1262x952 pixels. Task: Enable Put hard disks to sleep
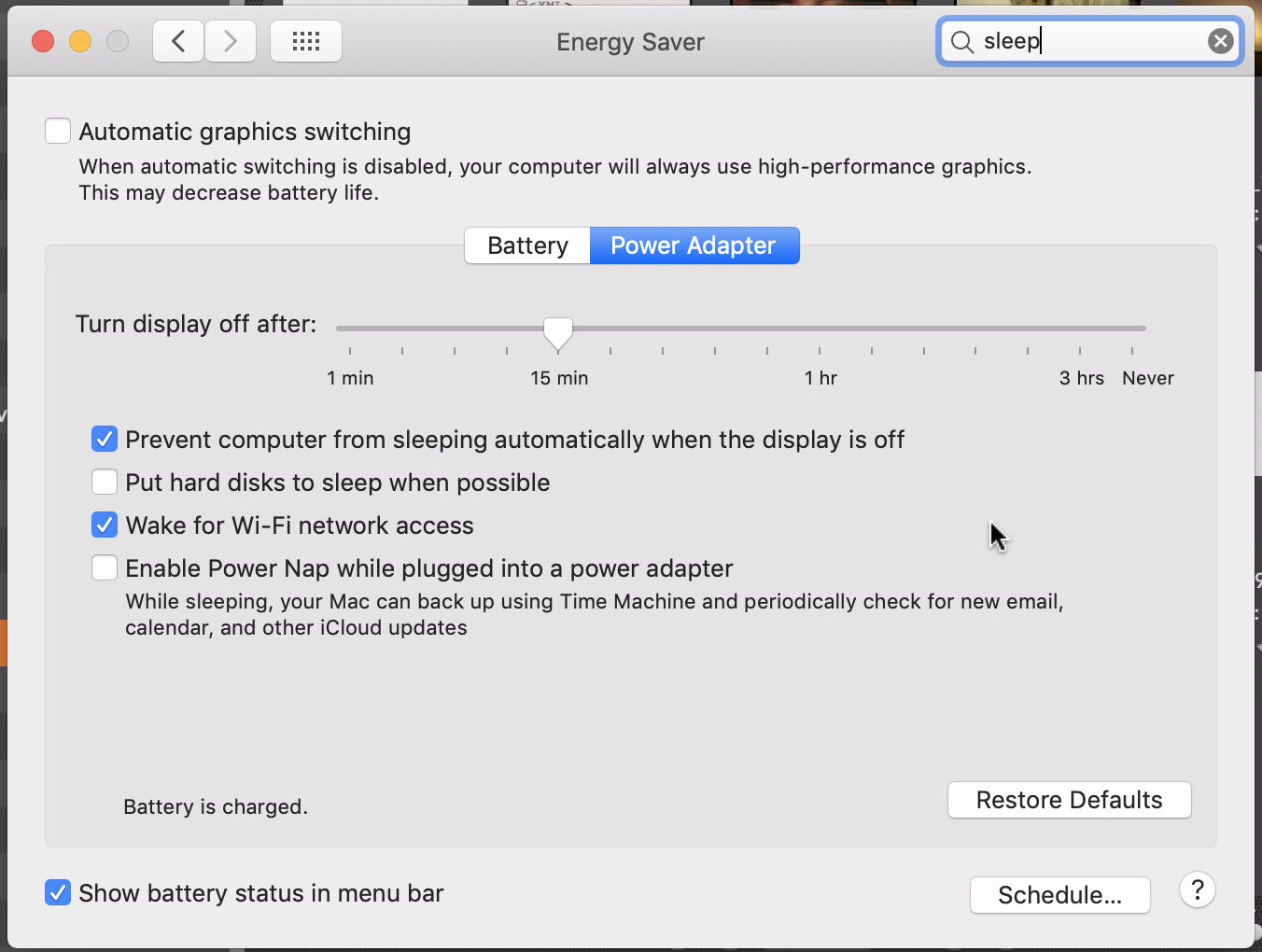pyautogui.click(x=105, y=483)
